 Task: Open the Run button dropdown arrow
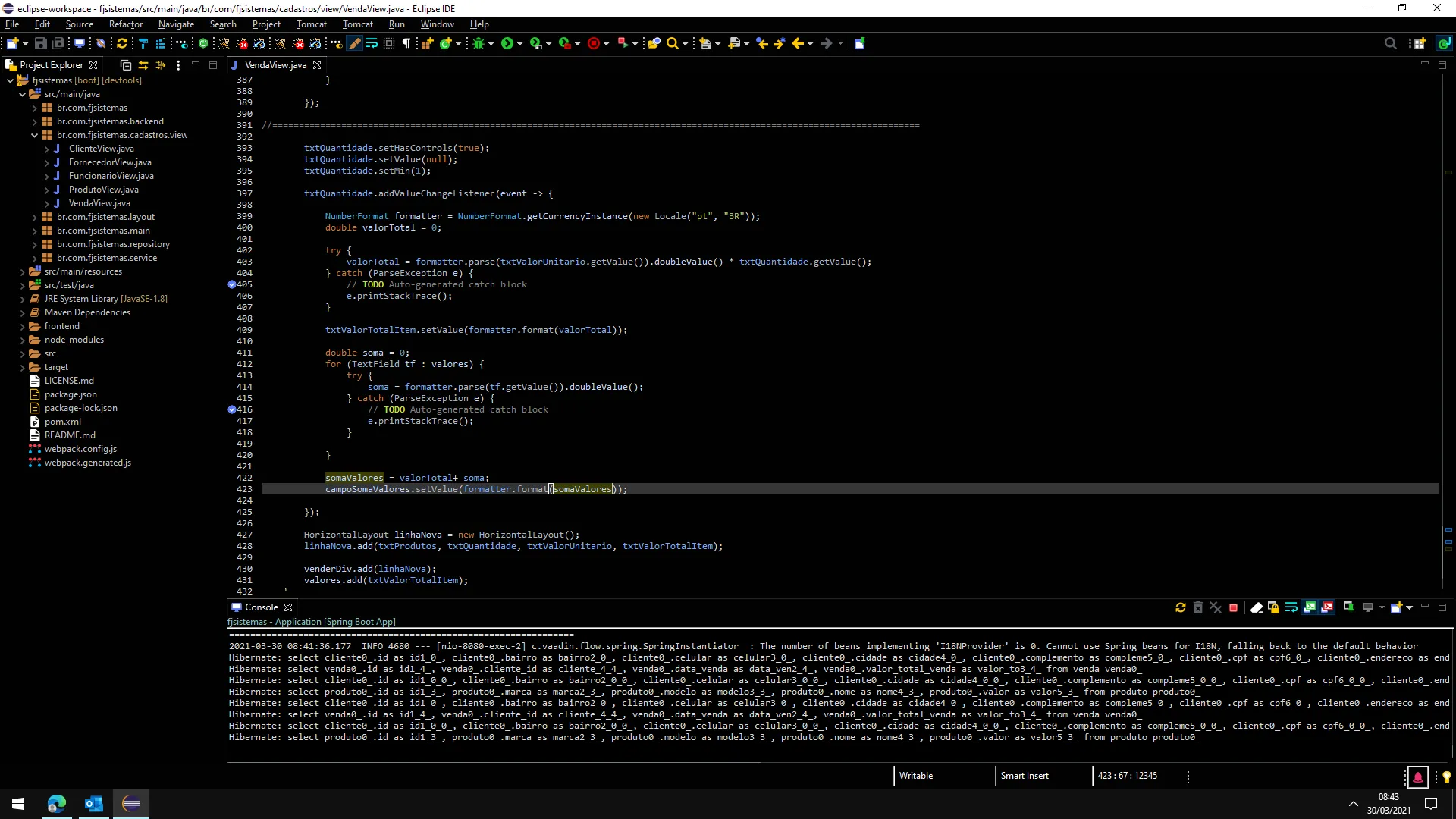[520, 44]
